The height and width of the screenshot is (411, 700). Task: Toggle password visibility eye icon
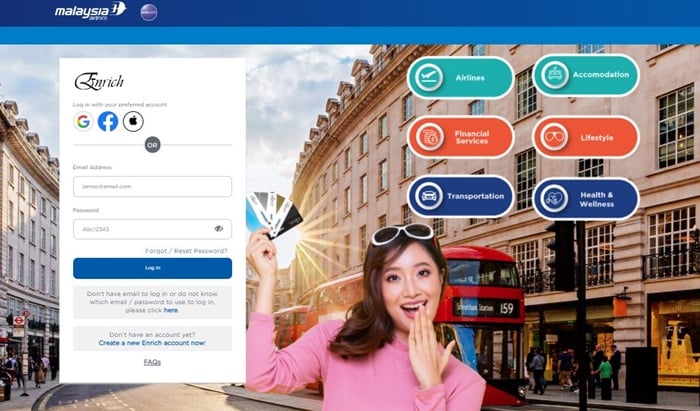(x=218, y=228)
